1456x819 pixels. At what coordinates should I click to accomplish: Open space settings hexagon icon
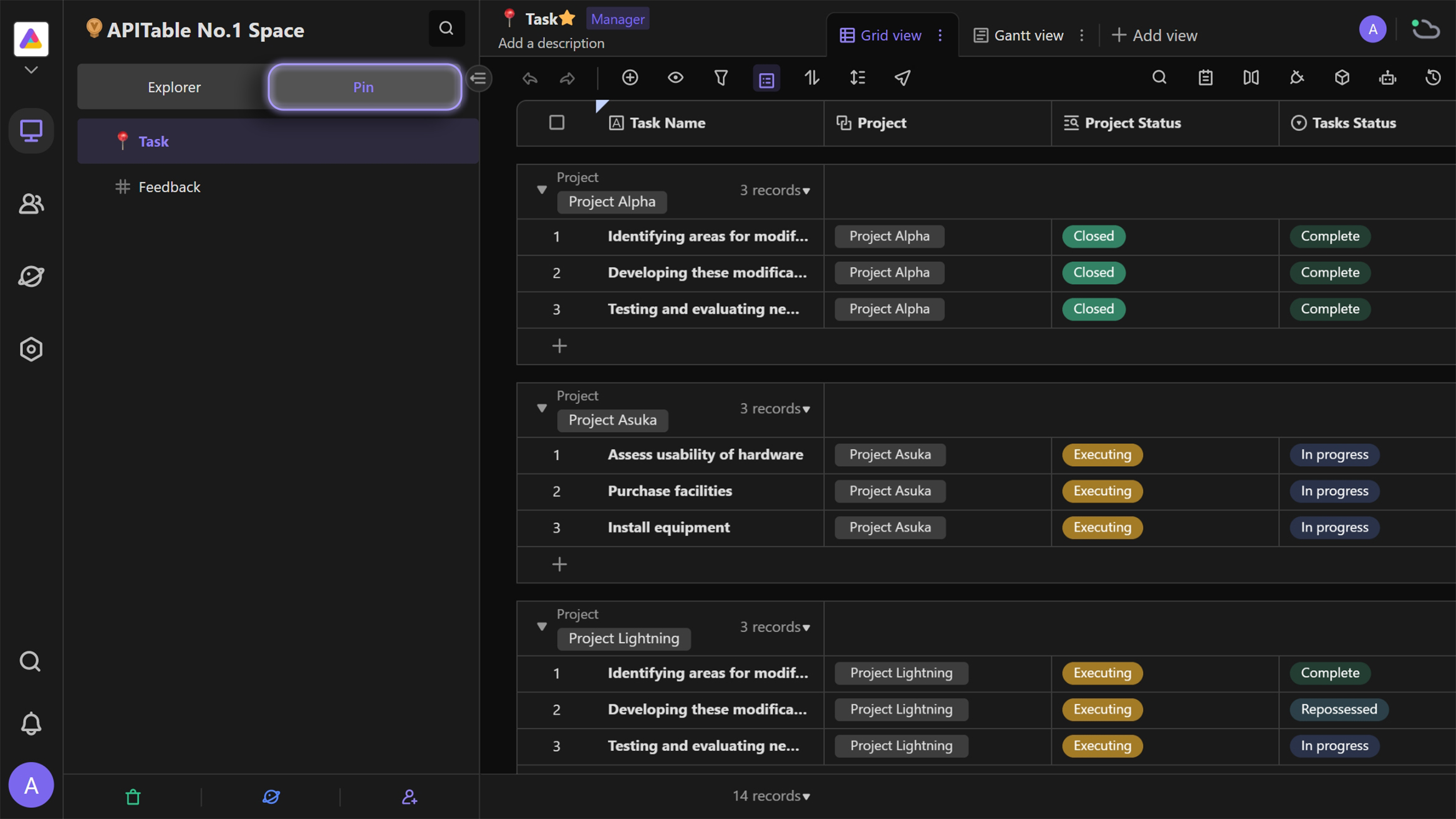coord(31,349)
